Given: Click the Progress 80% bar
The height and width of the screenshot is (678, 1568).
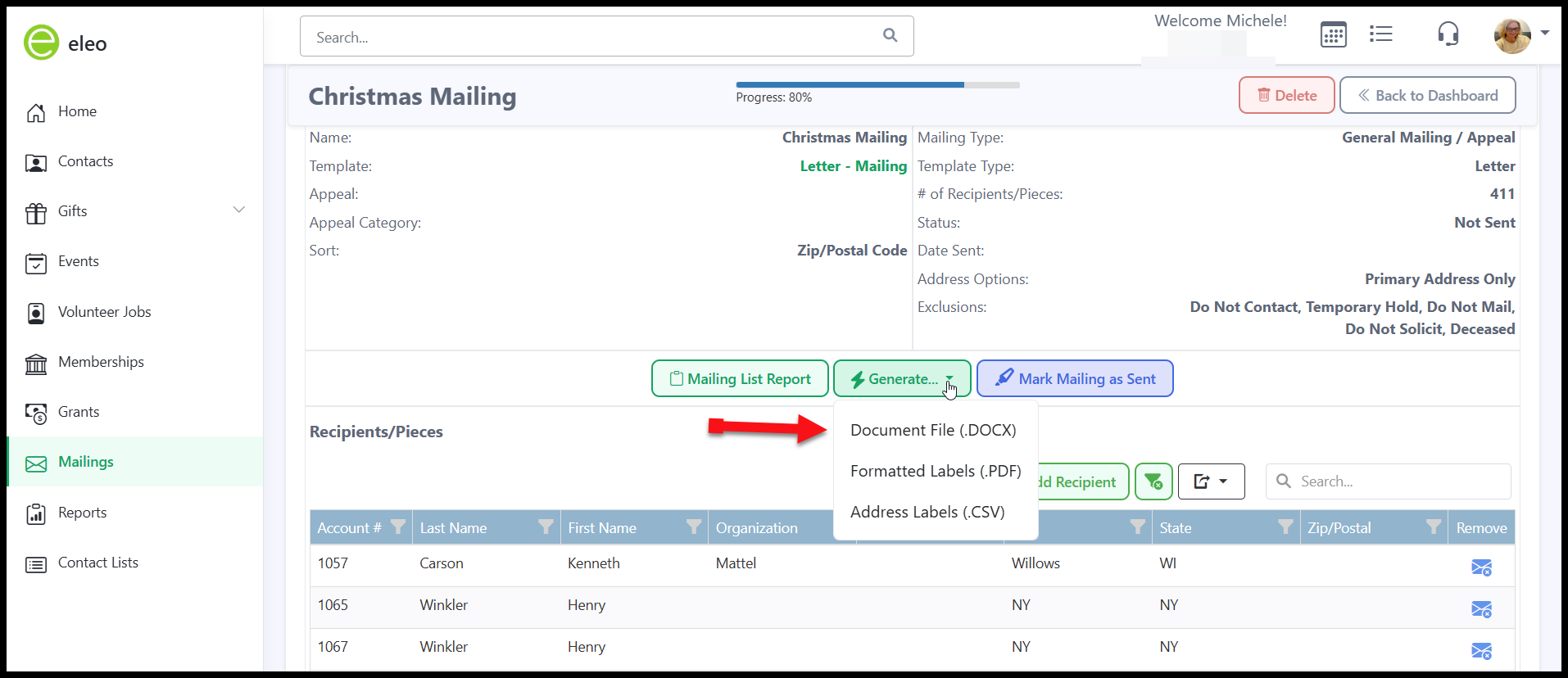Looking at the screenshot, I should tap(877, 84).
